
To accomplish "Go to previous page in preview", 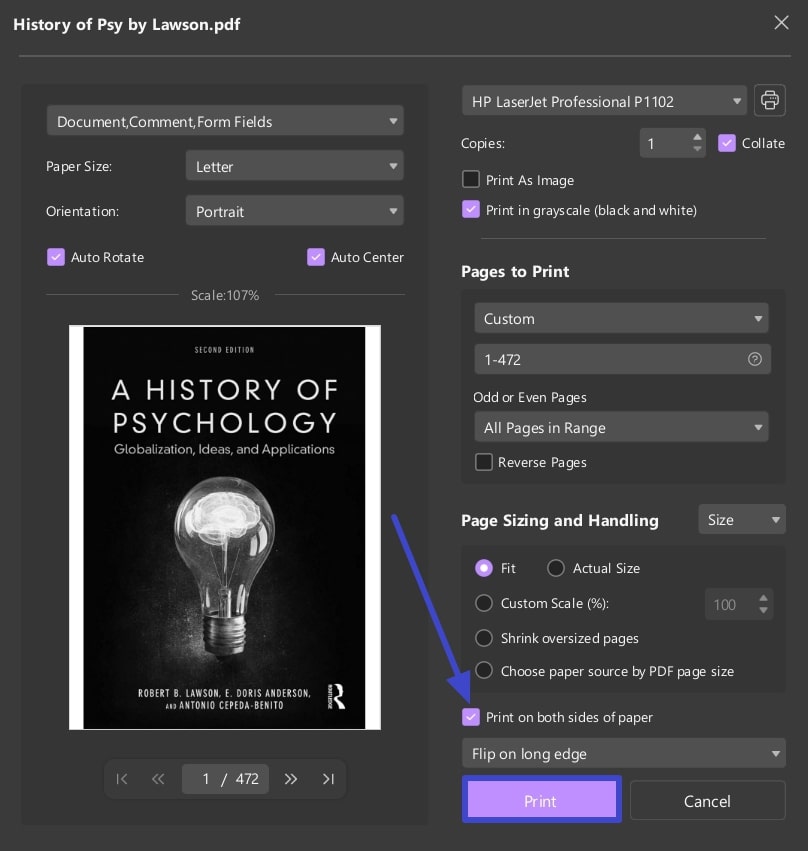I will click(158, 779).
